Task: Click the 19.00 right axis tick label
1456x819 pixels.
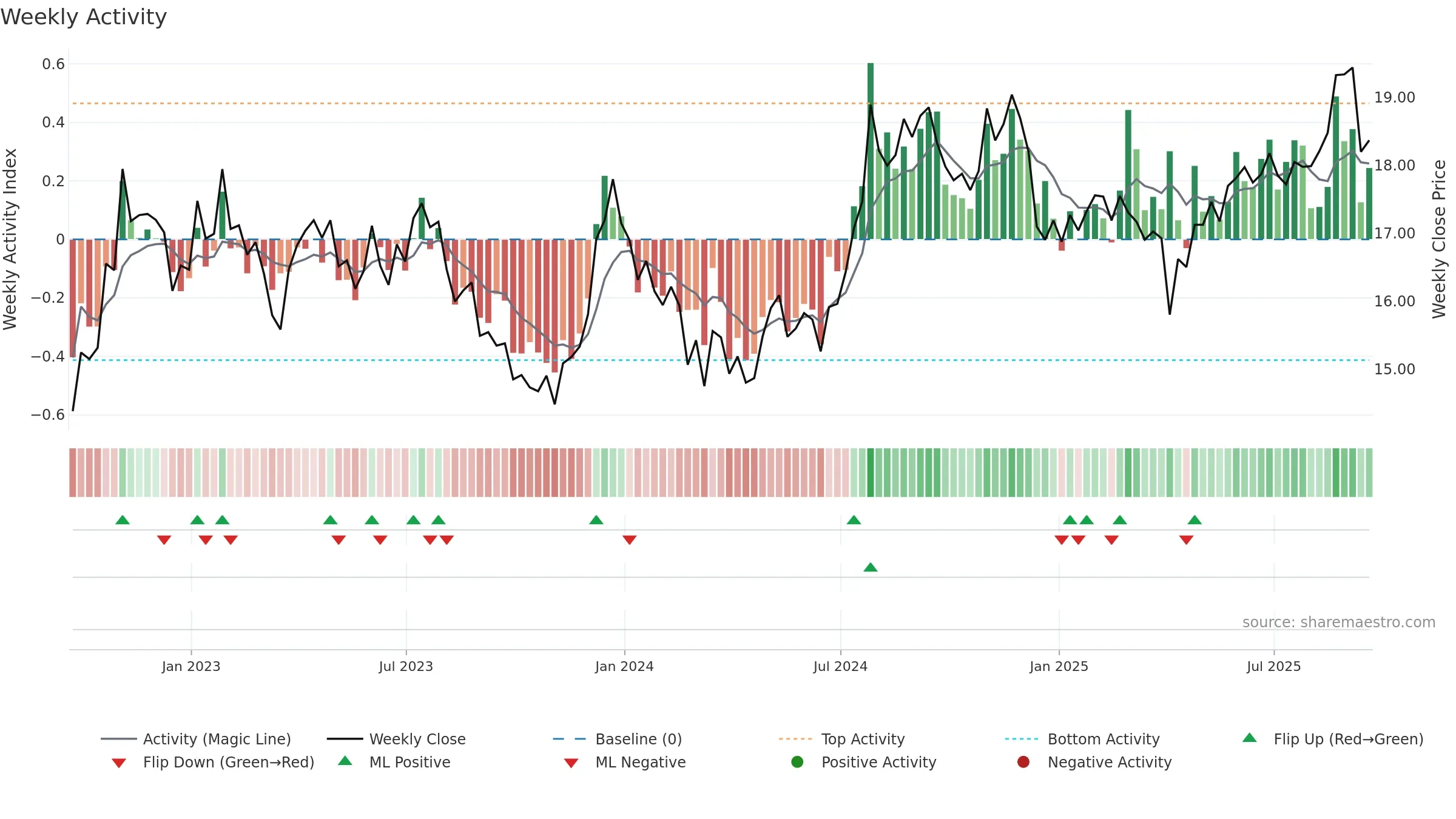Action: pos(1395,97)
